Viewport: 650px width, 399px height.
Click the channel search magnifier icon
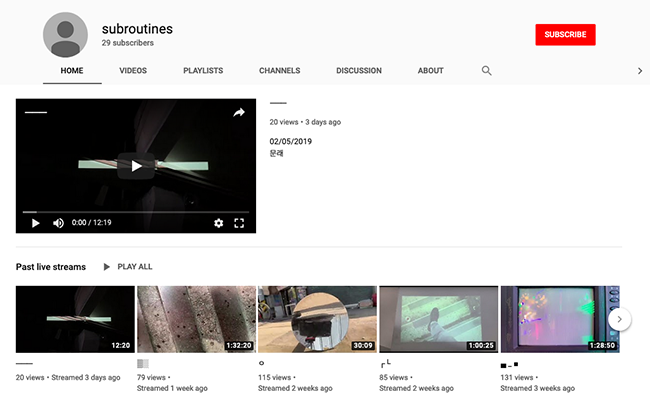[x=486, y=70]
